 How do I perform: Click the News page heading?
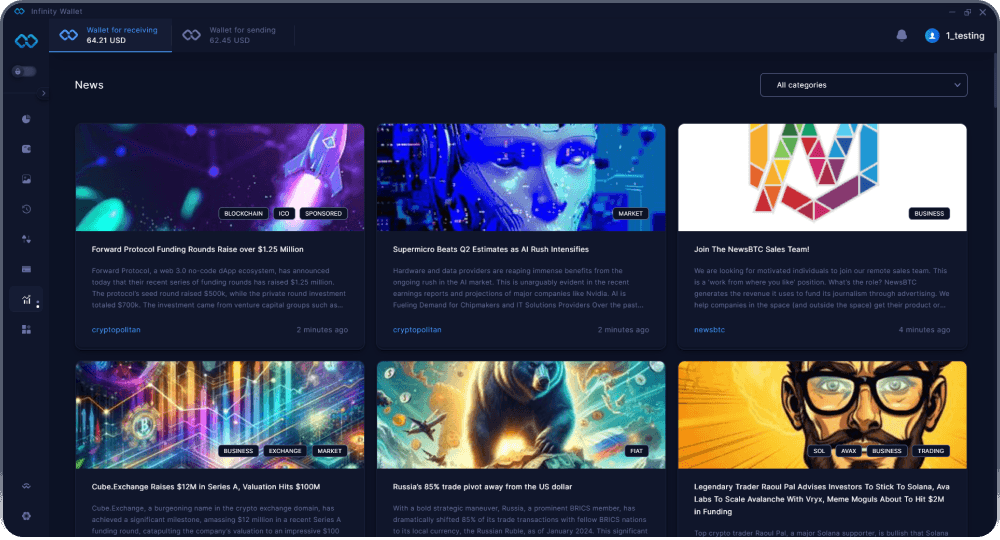point(89,85)
